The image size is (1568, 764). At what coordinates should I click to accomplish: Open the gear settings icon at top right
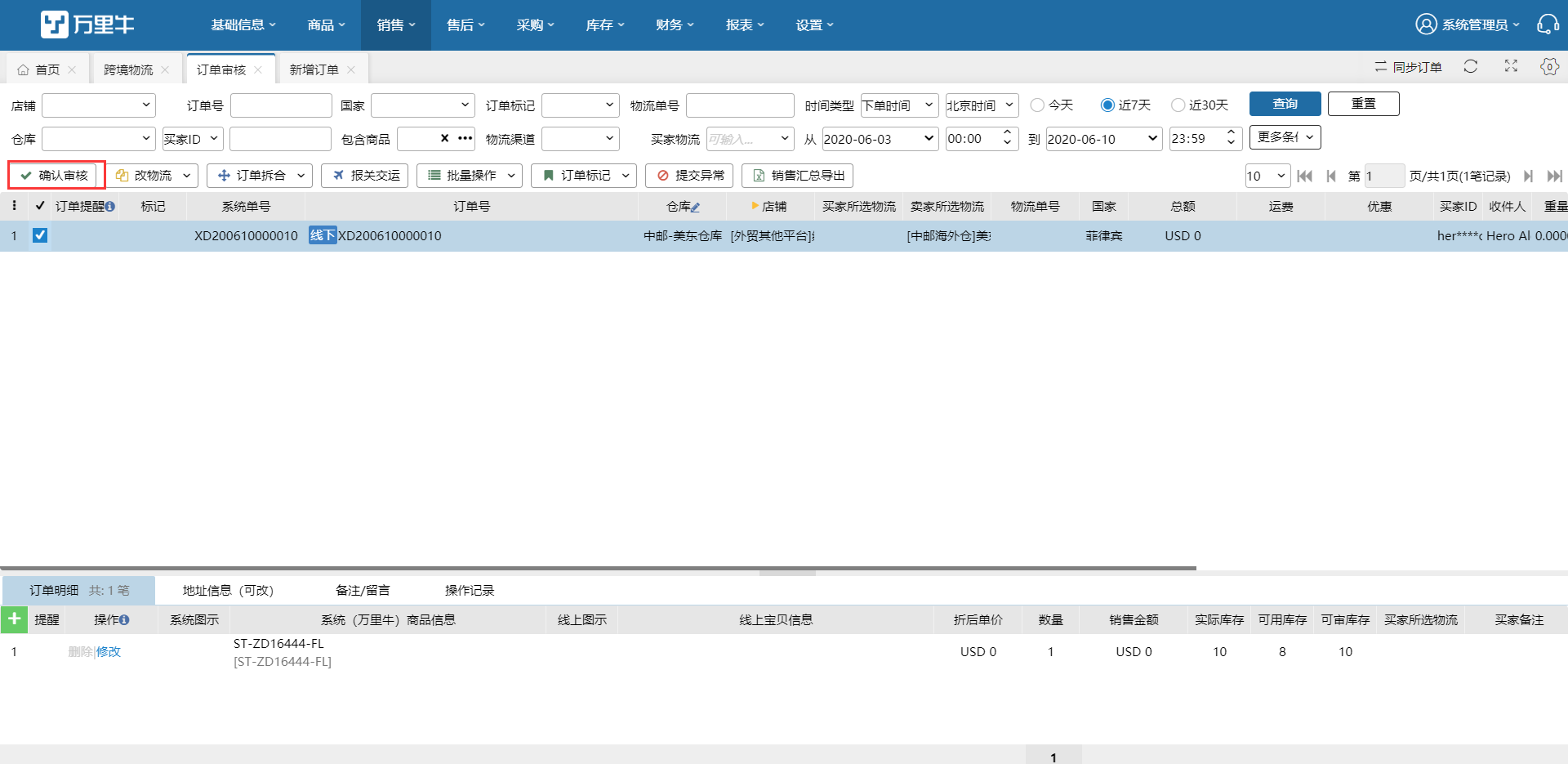pyautogui.click(x=1549, y=66)
